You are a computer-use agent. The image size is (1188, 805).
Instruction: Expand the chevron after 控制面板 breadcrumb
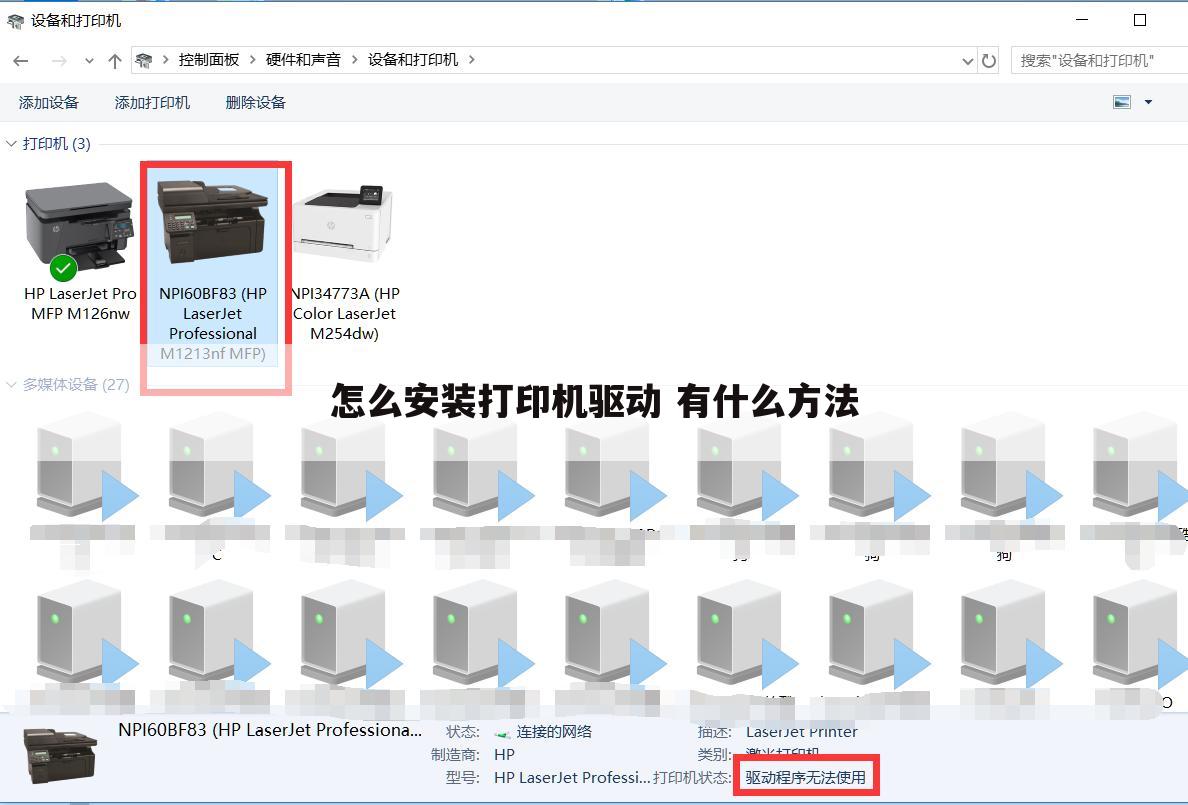tap(252, 59)
